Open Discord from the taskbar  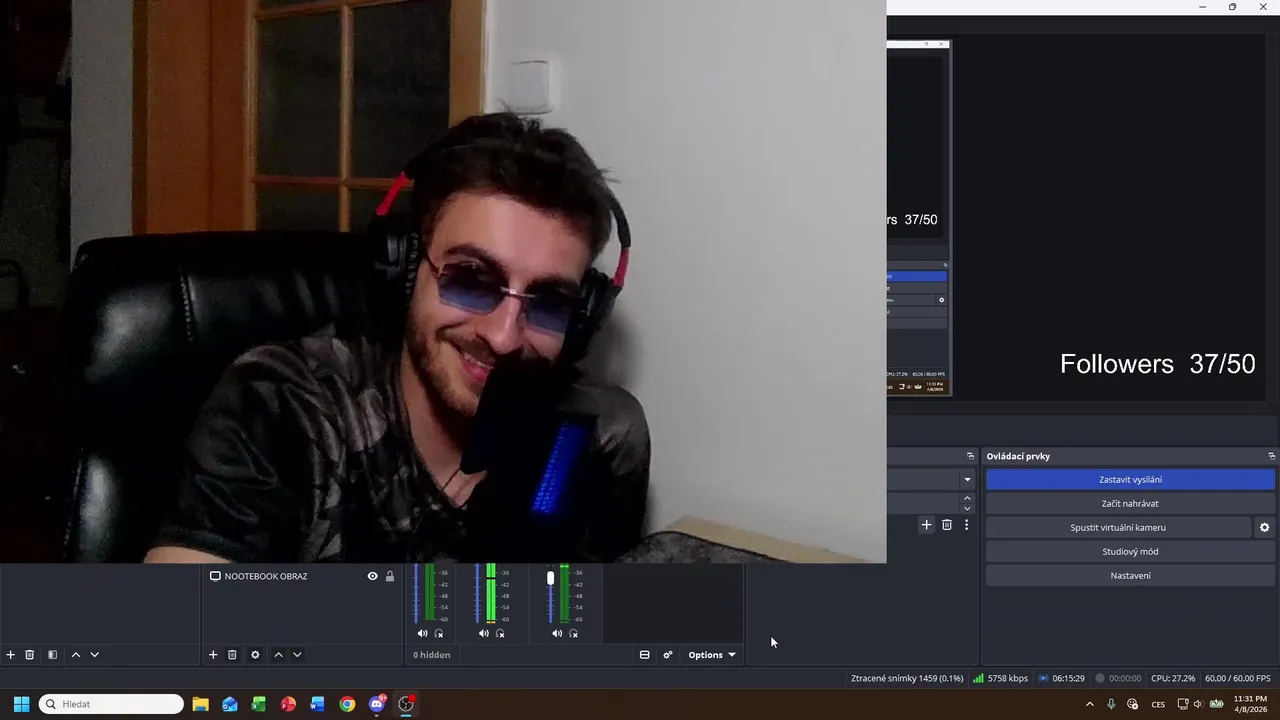pyautogui.click(x=377, y=704)
